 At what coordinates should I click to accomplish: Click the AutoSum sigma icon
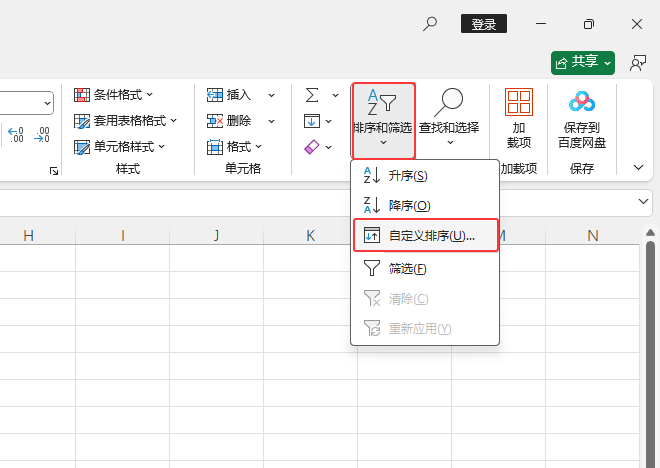pos(312,95)
